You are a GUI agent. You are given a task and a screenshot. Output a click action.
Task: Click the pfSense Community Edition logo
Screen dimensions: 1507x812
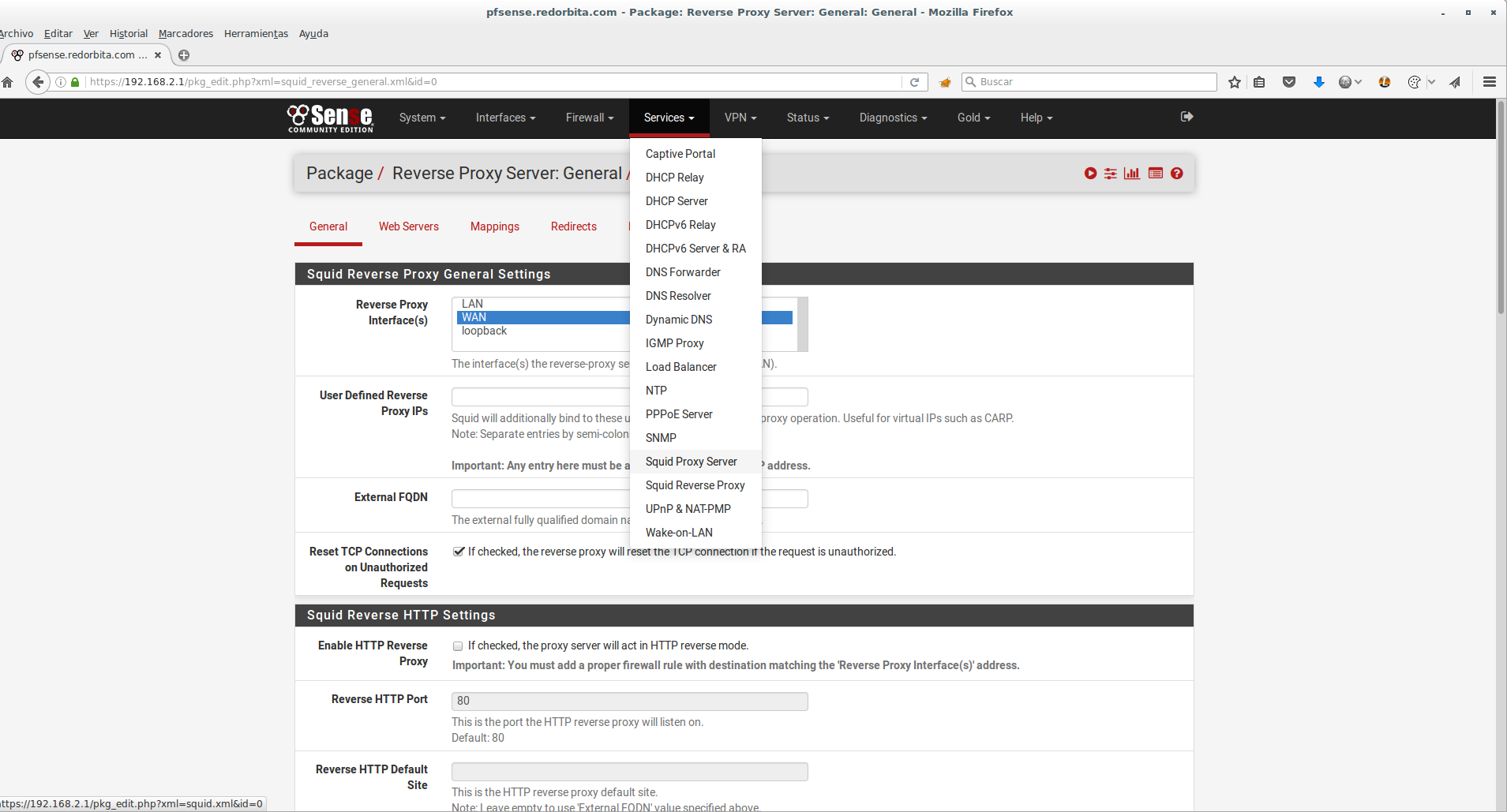pyautogui.click(x=330, y=118)
